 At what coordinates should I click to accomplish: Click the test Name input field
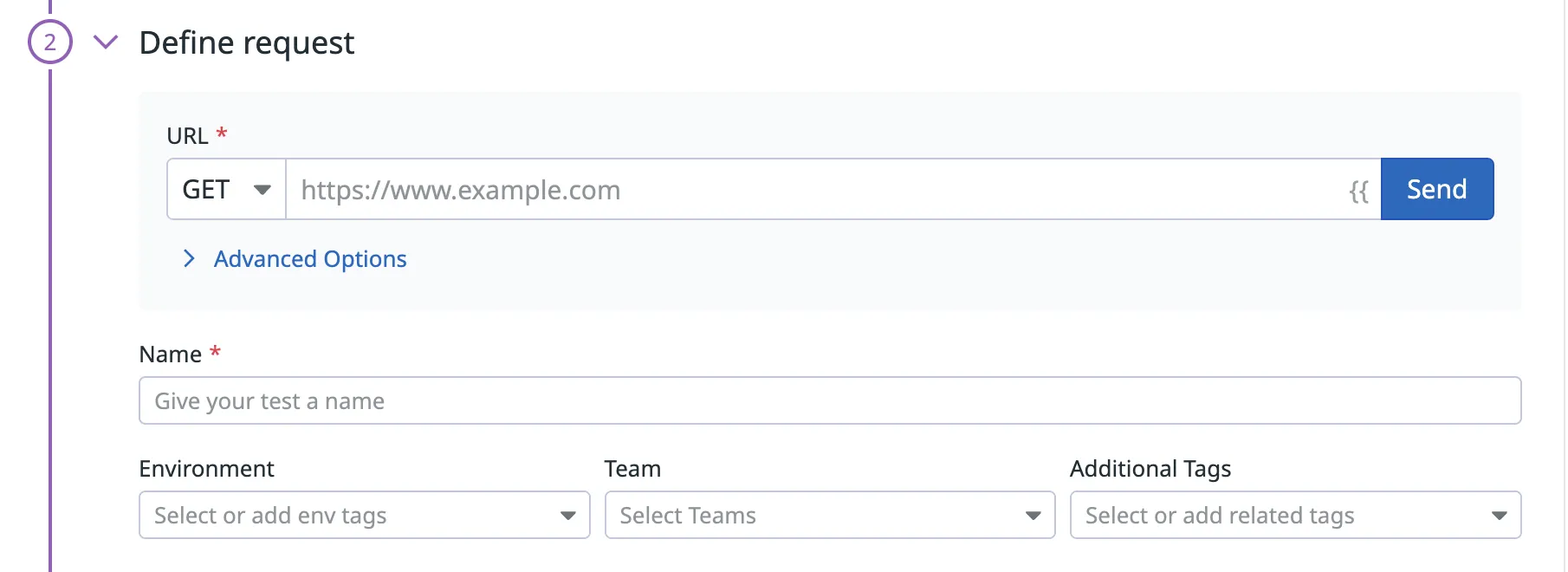829,400
